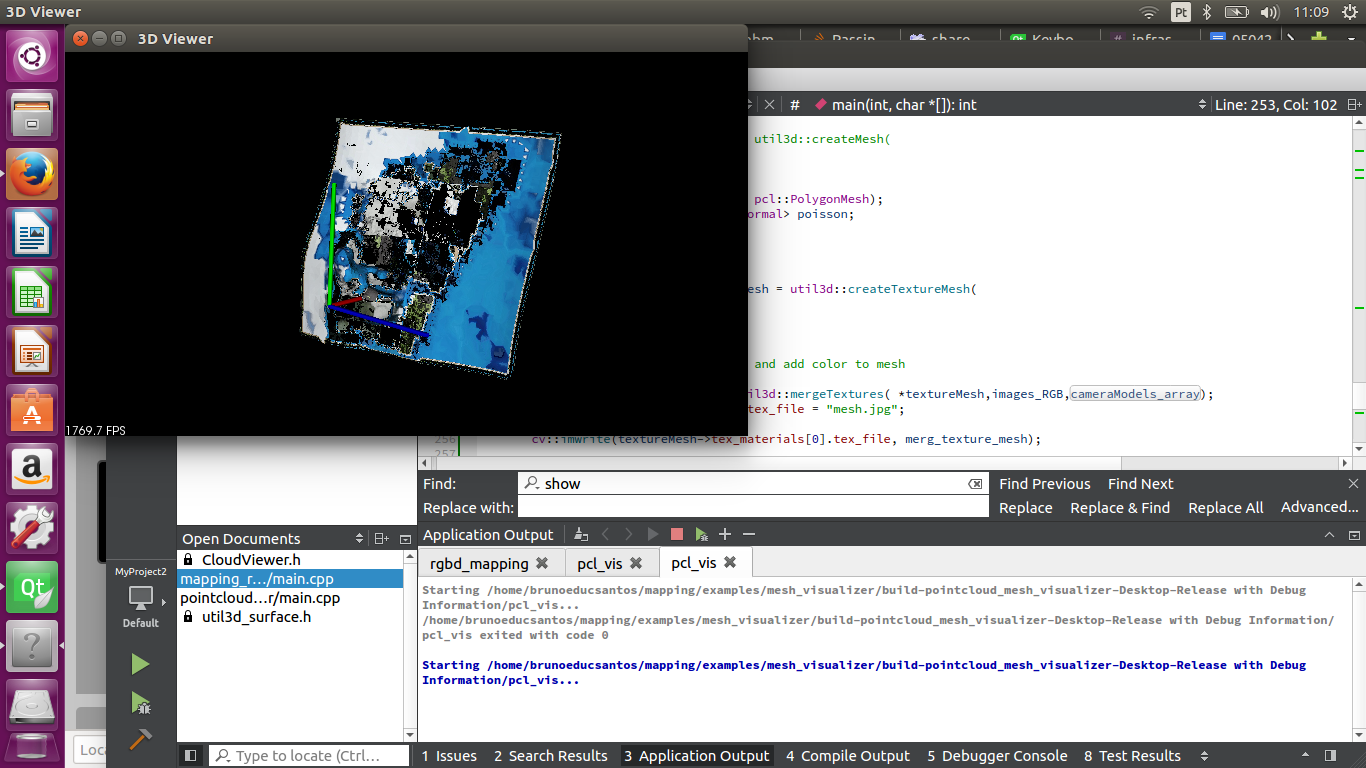Click the Replace with input field
This screenshot has height=768, width=1366.
point(752,508)
